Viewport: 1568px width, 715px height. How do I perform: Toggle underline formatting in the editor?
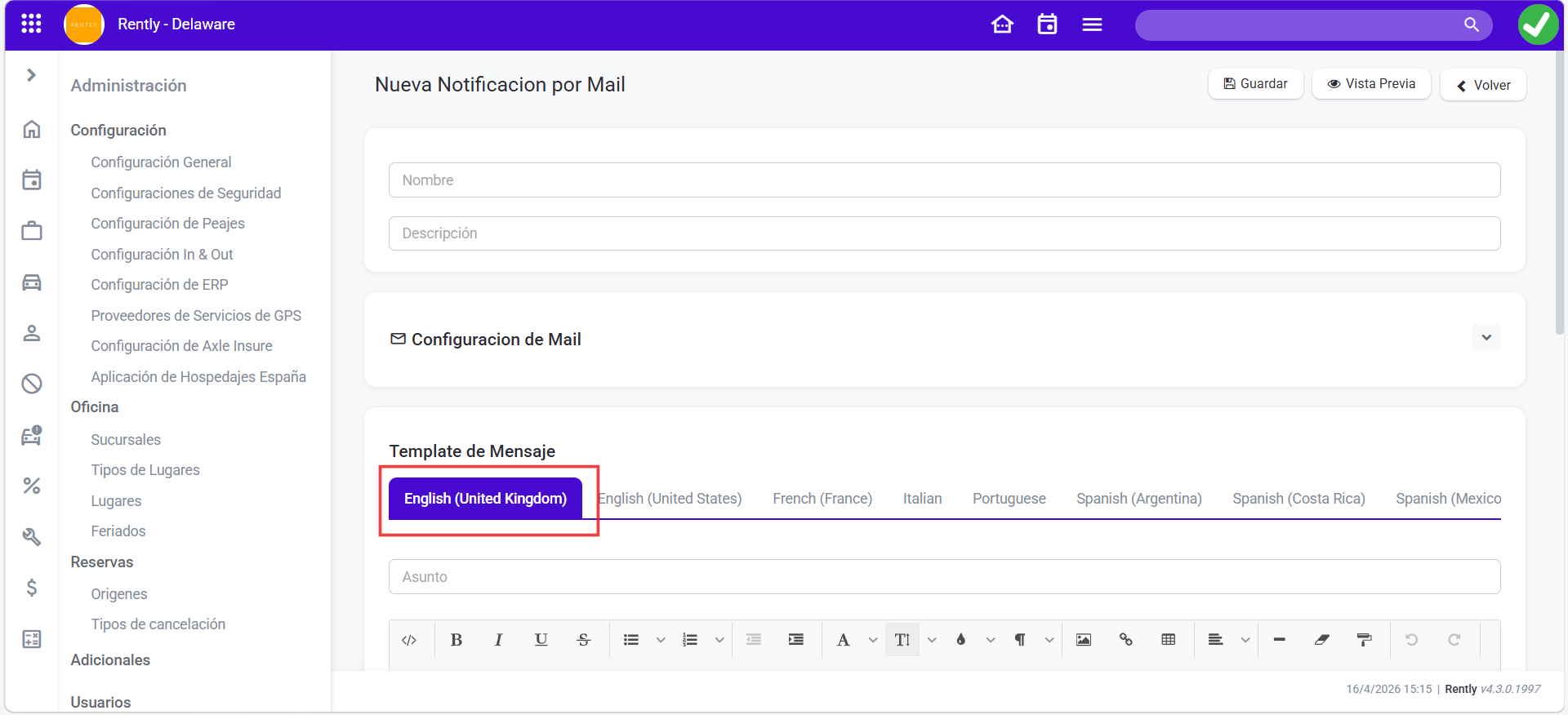pyautogui.click(x=541, y=640)
